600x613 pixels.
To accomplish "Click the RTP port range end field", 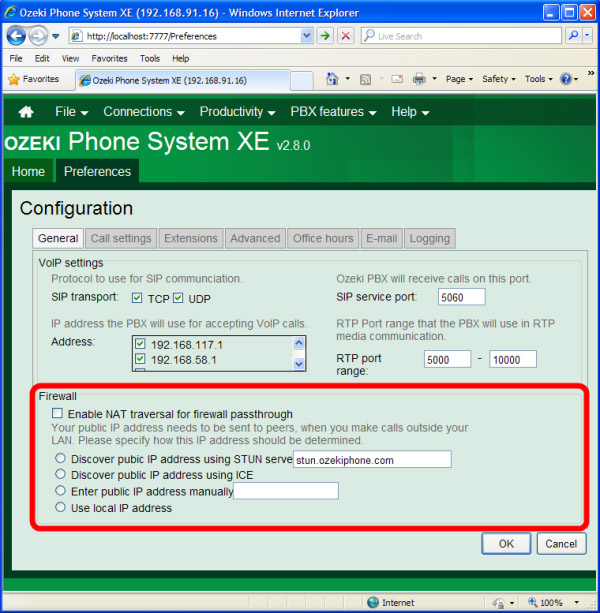I will pos(513,359).
